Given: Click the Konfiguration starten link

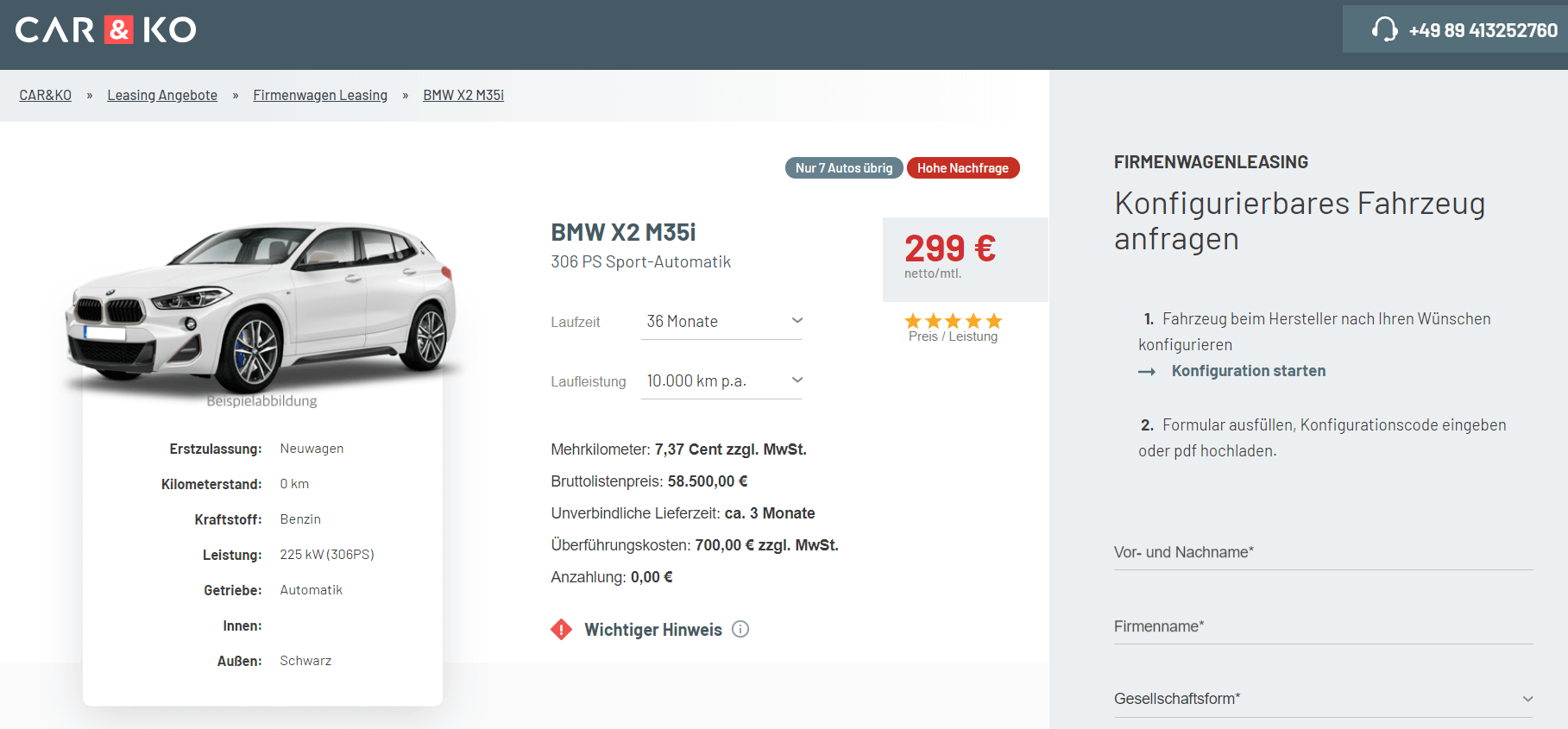Looking at the screenshot, I should (1248, 371).
